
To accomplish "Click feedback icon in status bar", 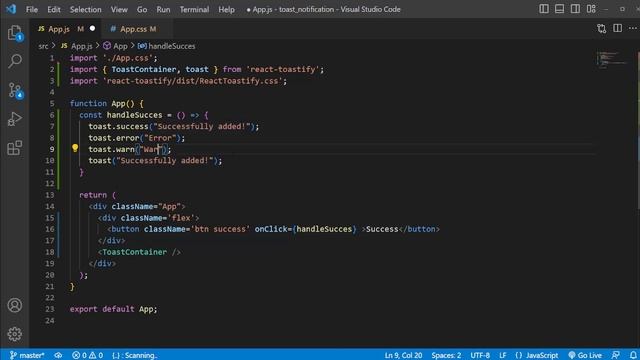I will click(x=616, y=355).
